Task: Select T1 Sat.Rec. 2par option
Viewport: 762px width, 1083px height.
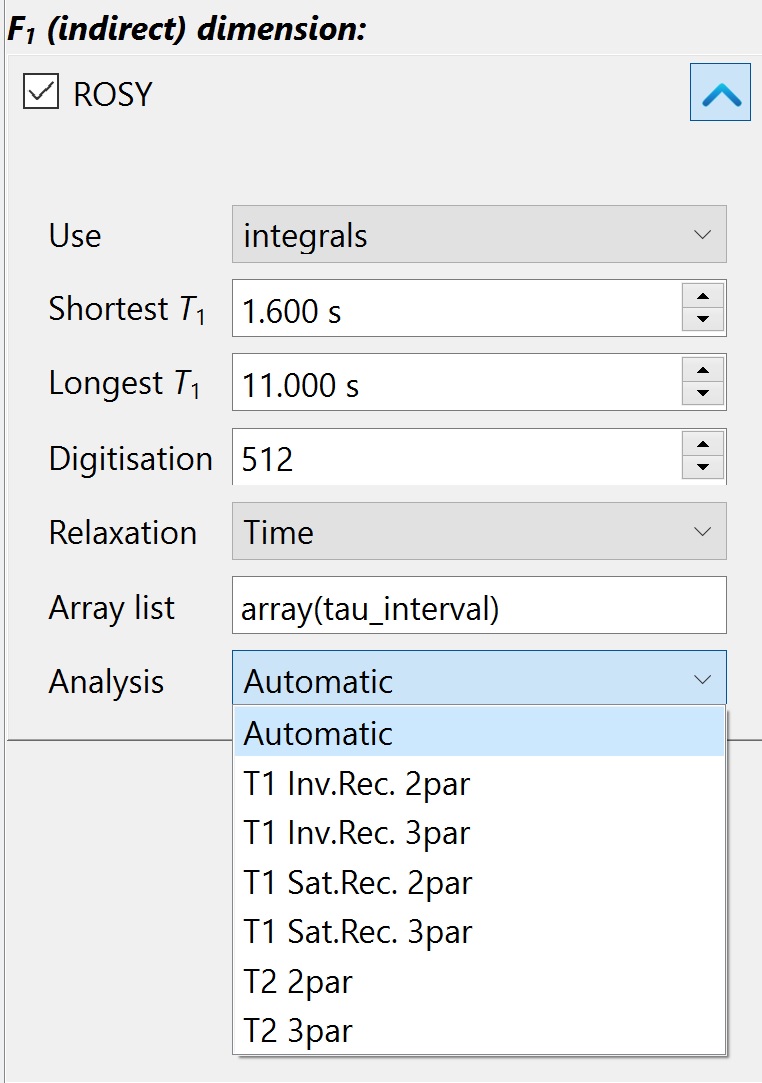Action: 479,883
